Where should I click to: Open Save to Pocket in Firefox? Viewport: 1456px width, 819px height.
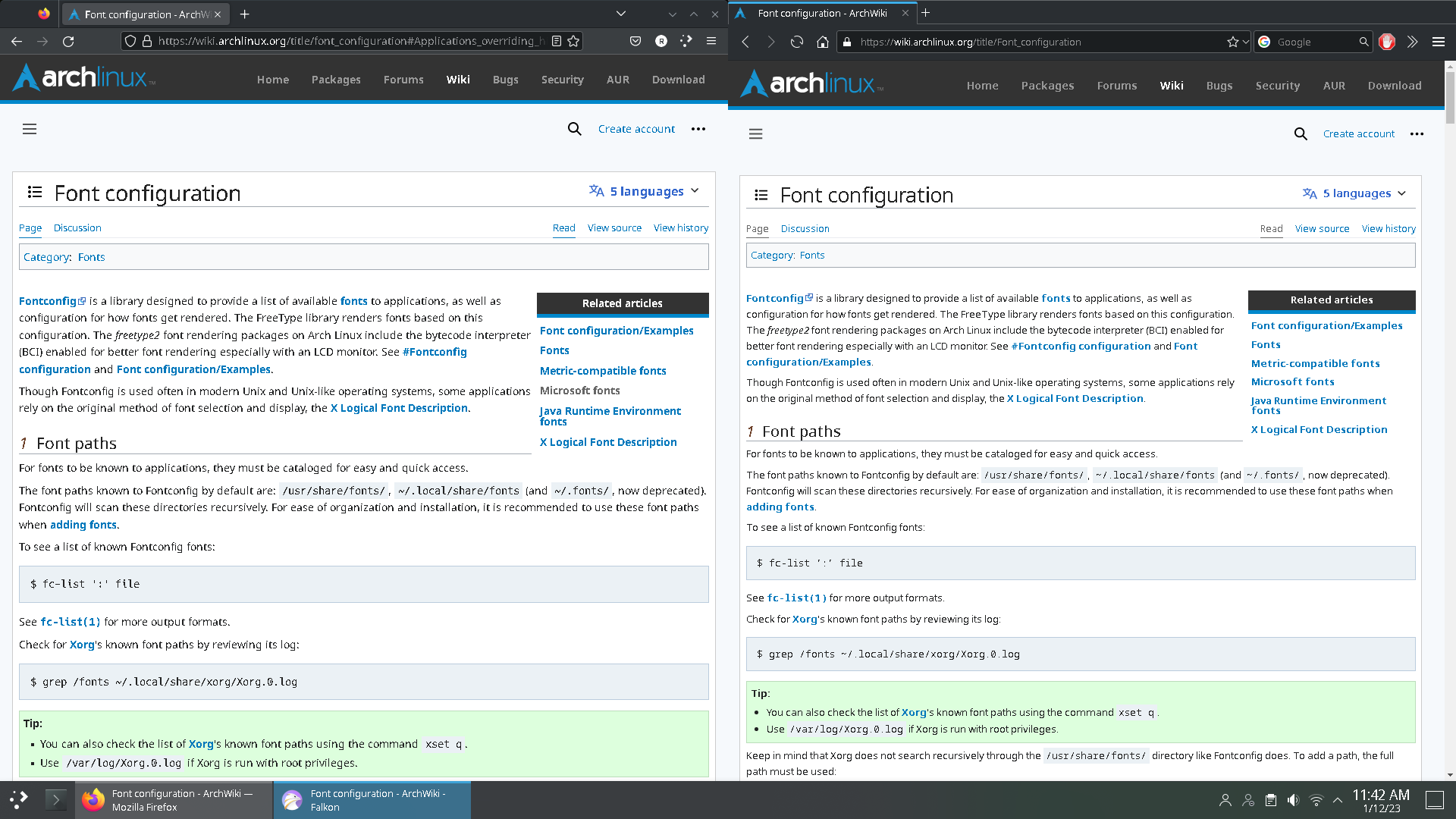pos(635,41)
